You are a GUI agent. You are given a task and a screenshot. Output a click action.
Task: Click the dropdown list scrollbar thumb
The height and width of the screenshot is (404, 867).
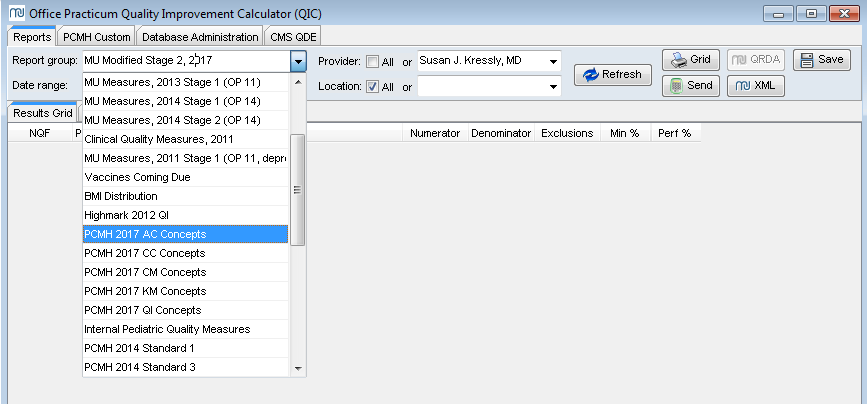click(297, 189)
